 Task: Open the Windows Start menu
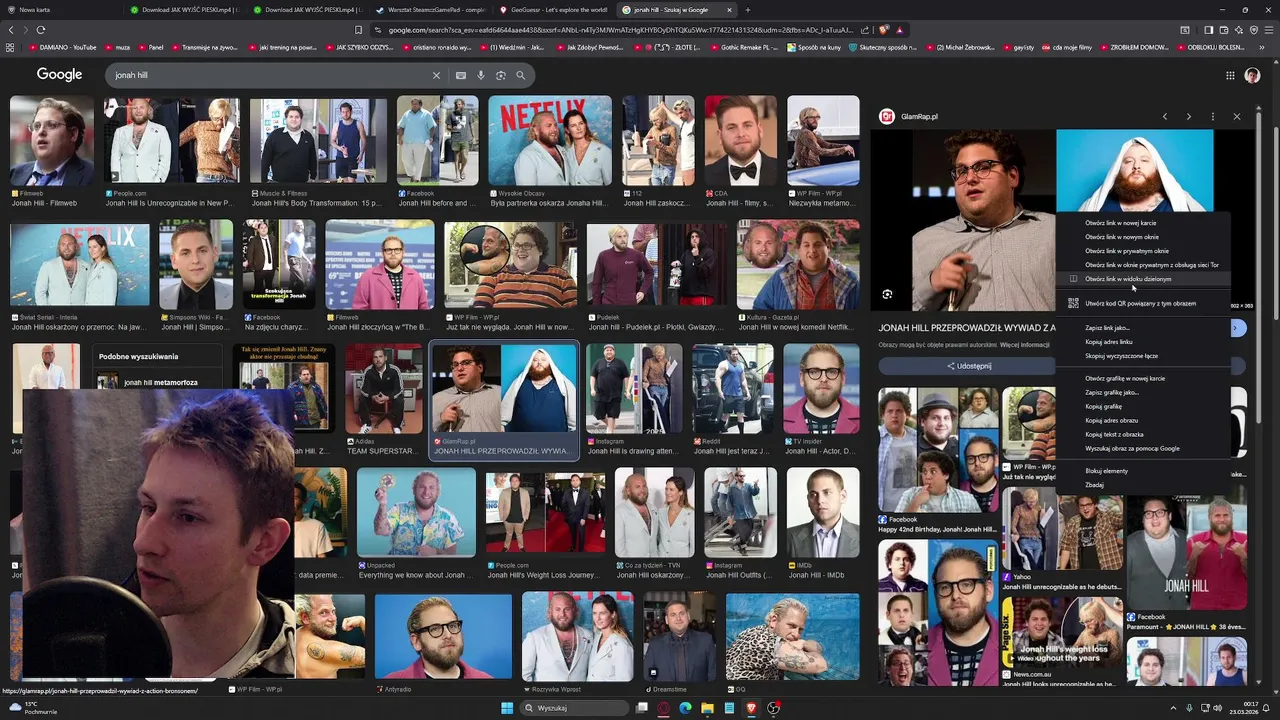(507, 708)
